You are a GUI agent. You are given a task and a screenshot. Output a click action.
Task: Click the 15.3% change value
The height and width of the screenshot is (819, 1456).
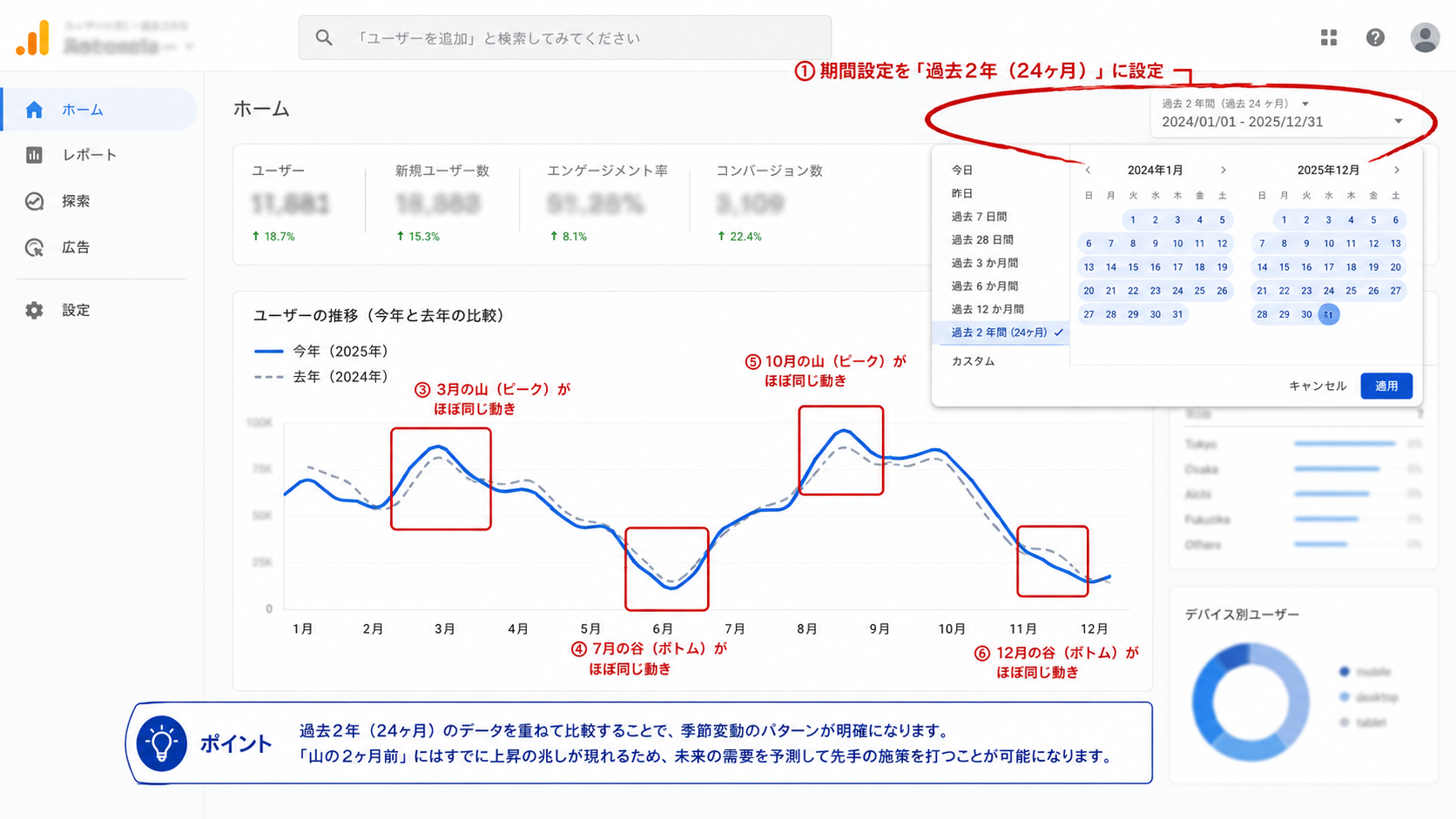pyautogui.click(x=424, y=237)
